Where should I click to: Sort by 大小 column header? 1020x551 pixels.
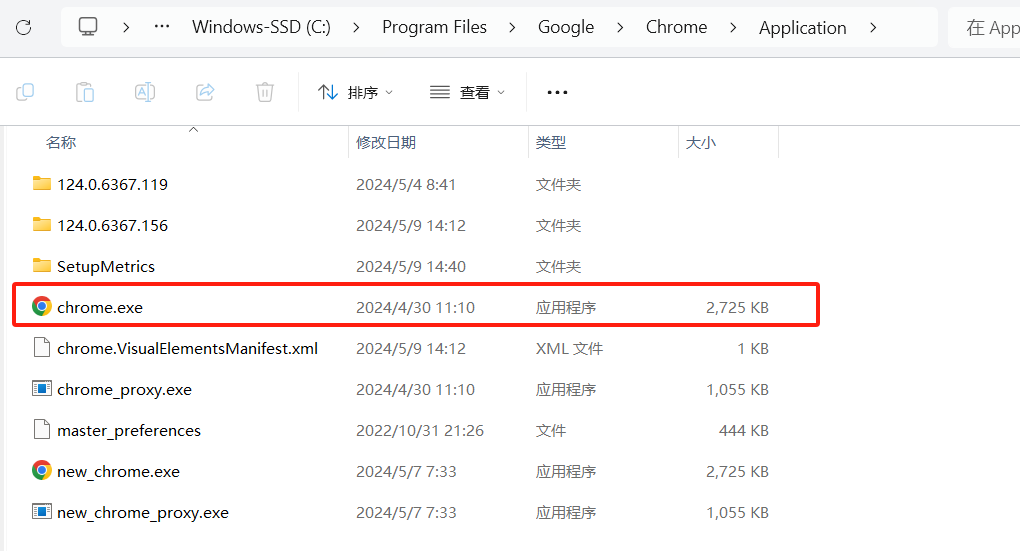(701, 142)
